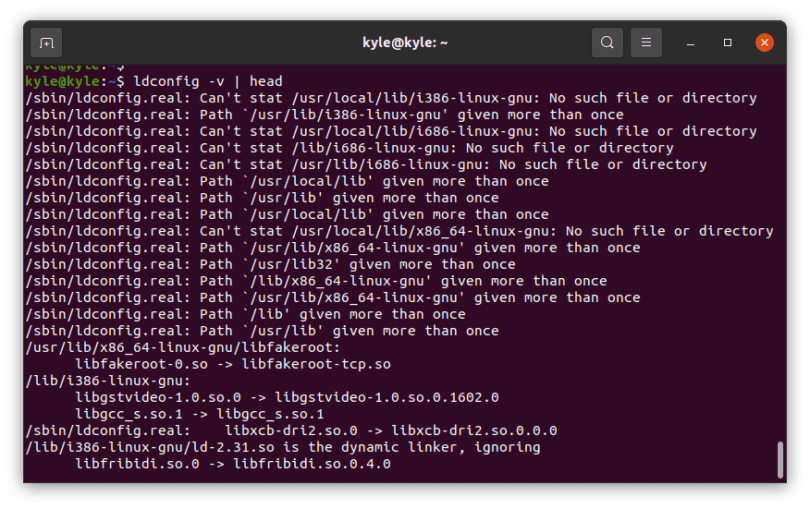Click the libgstvideo-1.0.so.0 line

[x=287, y=397]
